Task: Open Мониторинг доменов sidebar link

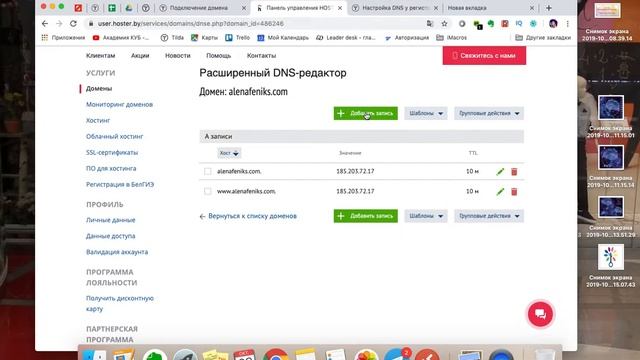Action: pos(119,104)
